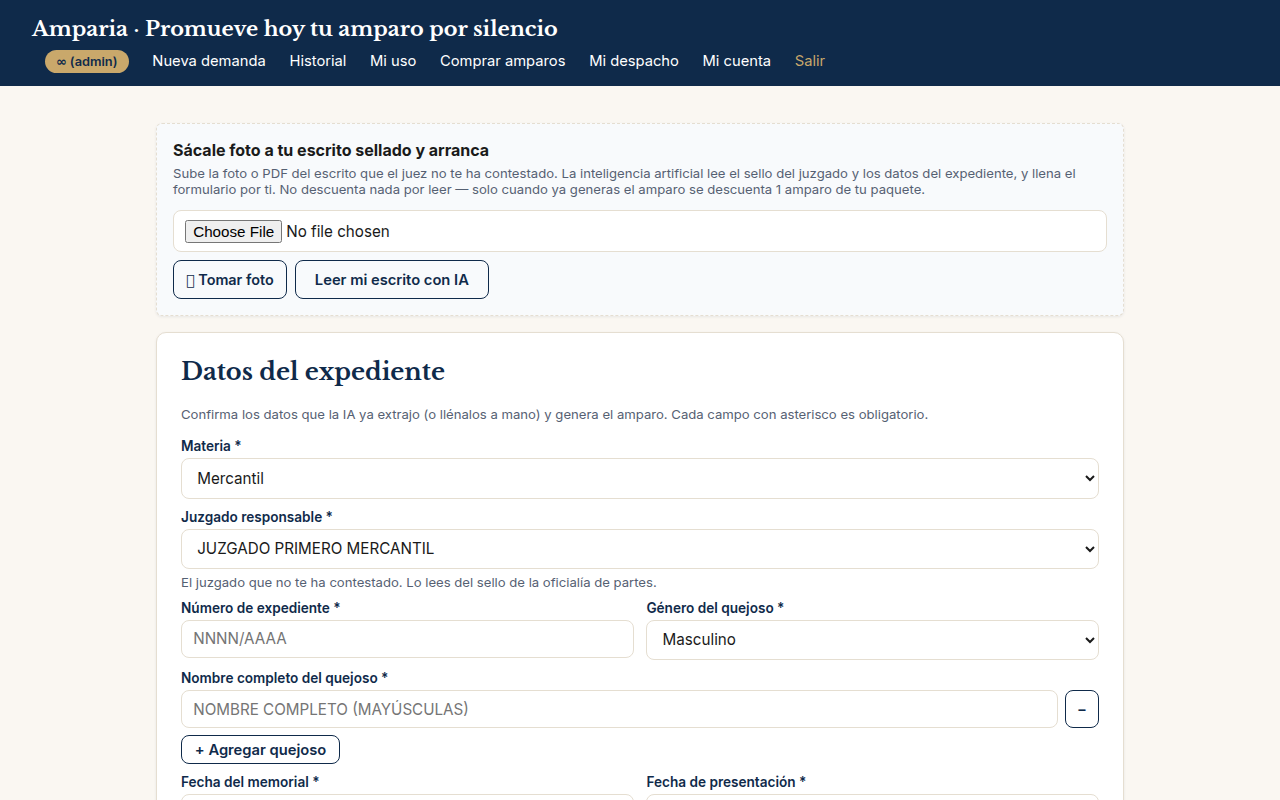The height and width of the screenshot is (800, 1280).
Task: Click the 'Datos del expediente' heading
Action: (x=313, y=371)
